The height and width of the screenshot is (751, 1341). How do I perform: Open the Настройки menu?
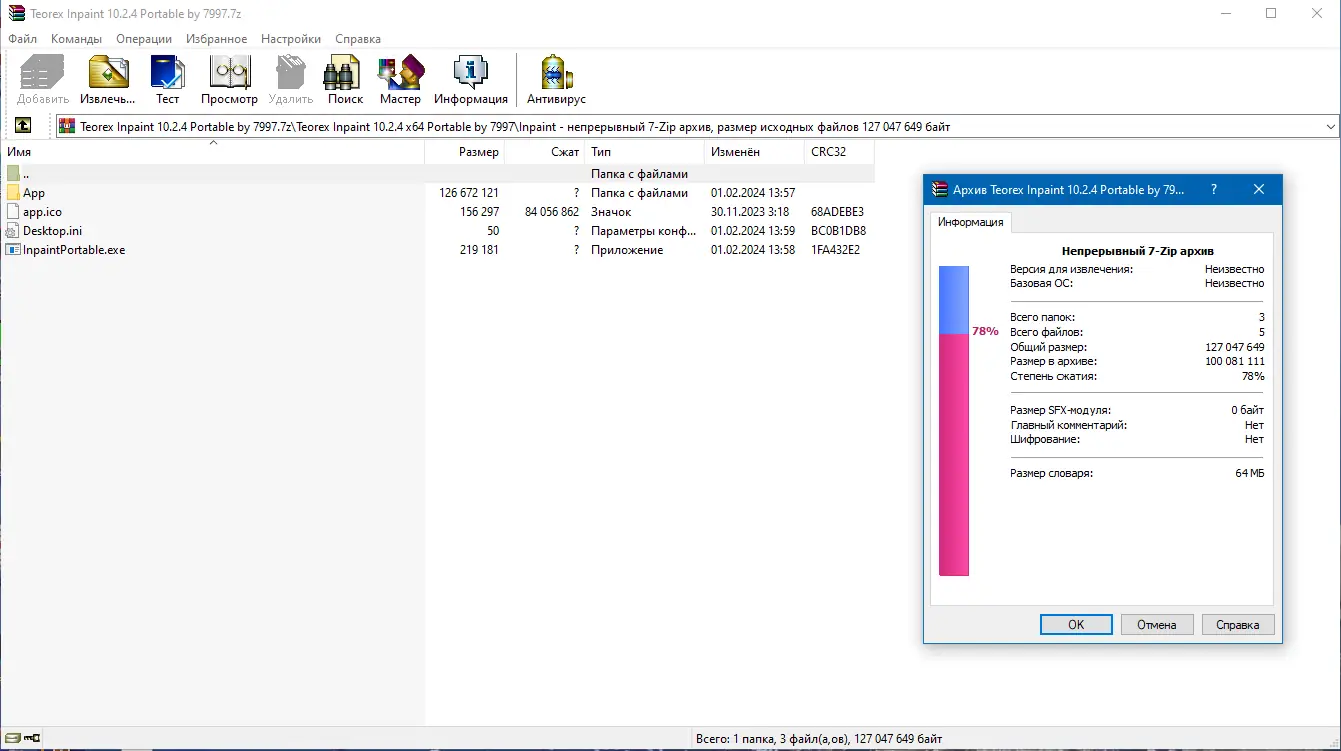tap(290, 38)
